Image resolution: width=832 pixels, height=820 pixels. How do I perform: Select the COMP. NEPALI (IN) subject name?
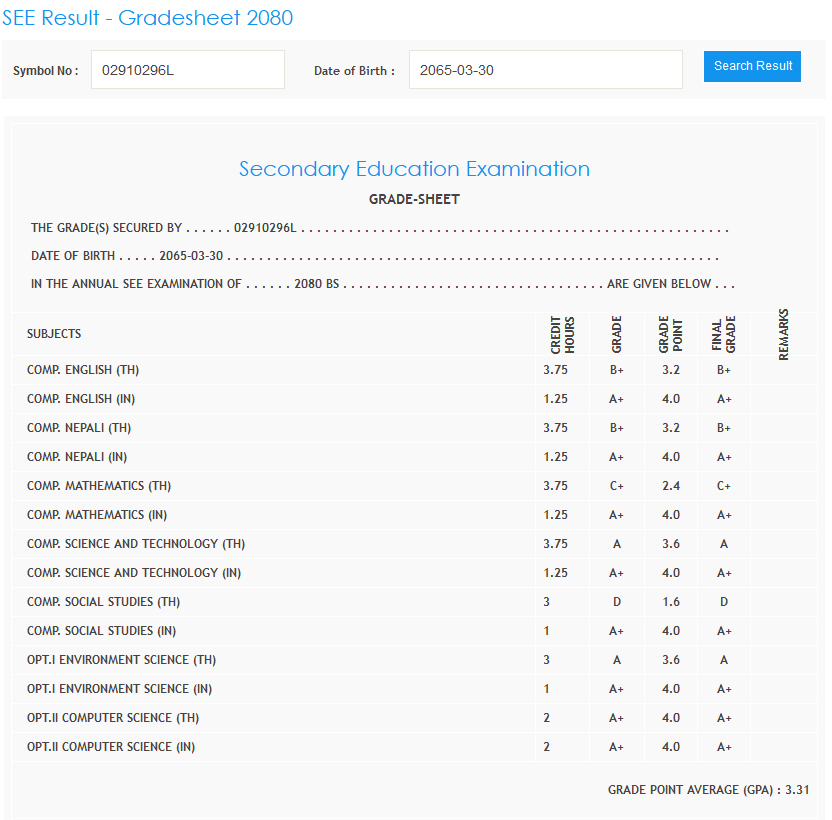click(x=77, y=457)
